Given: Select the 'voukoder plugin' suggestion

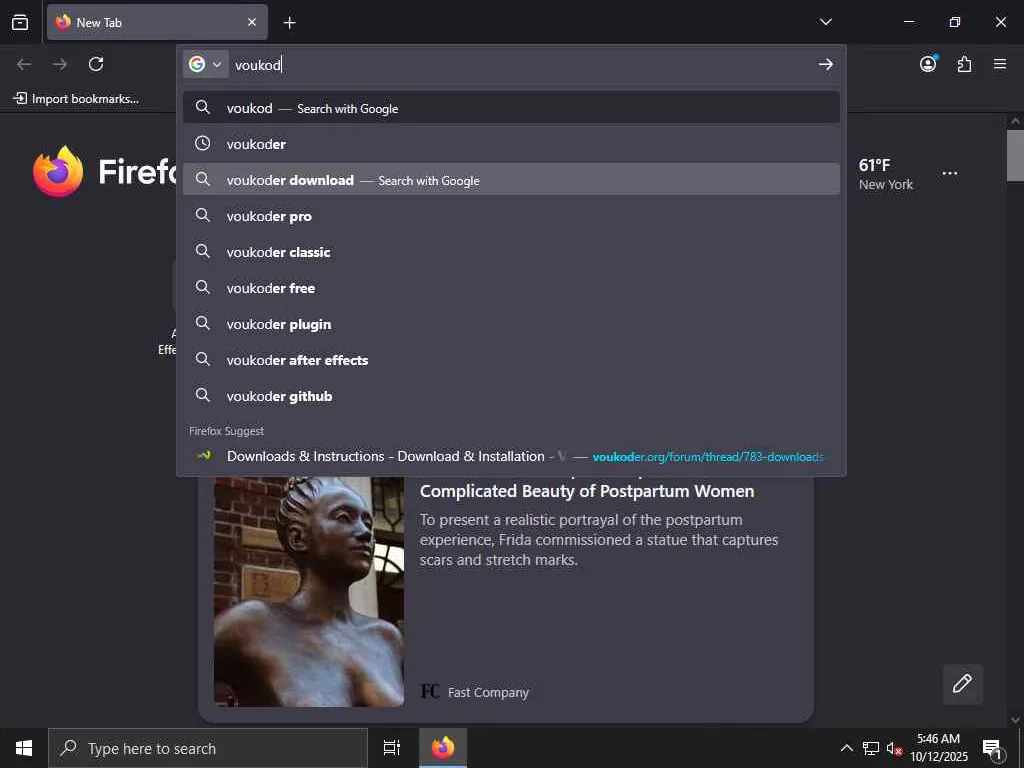Looking at the screenshot, I should [x=511, y=324].
